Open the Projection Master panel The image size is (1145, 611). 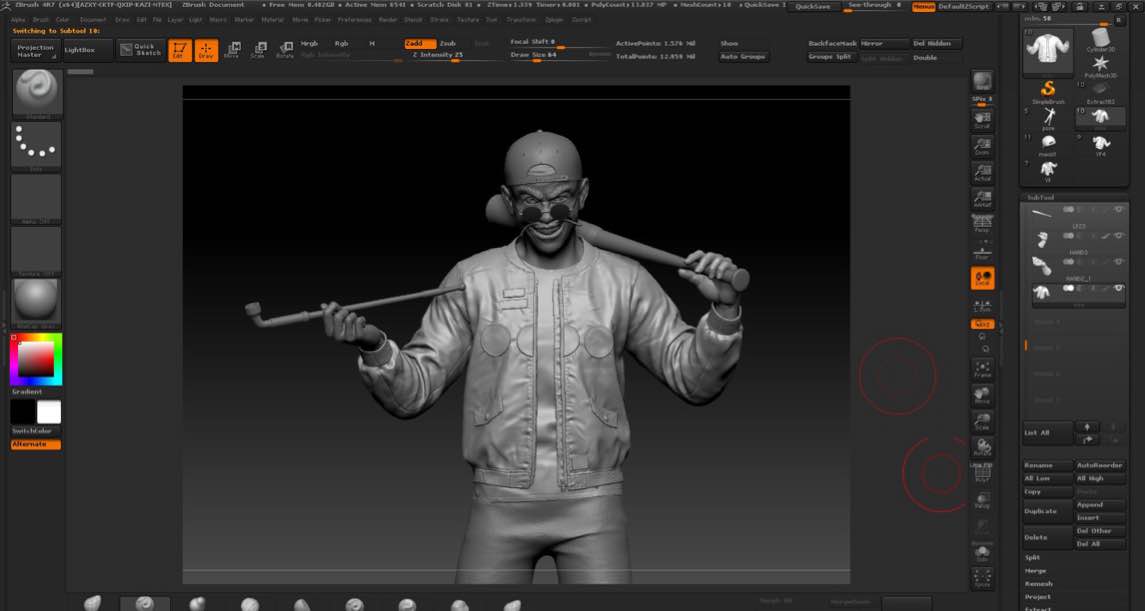(x=36, y=50)
